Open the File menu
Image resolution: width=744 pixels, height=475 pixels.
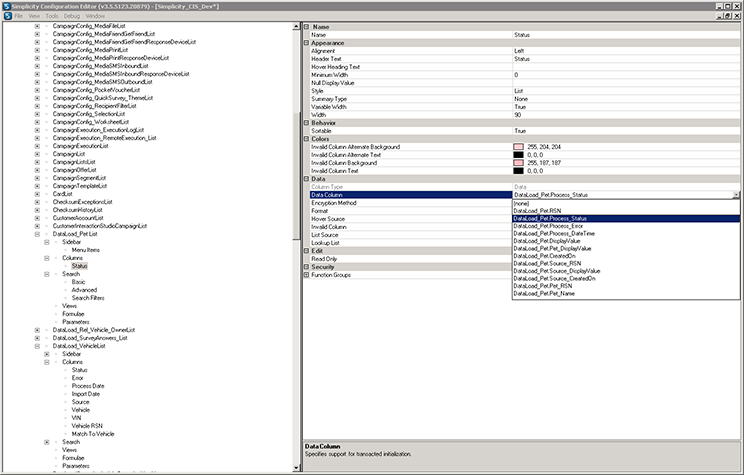[x=19, y=16]
